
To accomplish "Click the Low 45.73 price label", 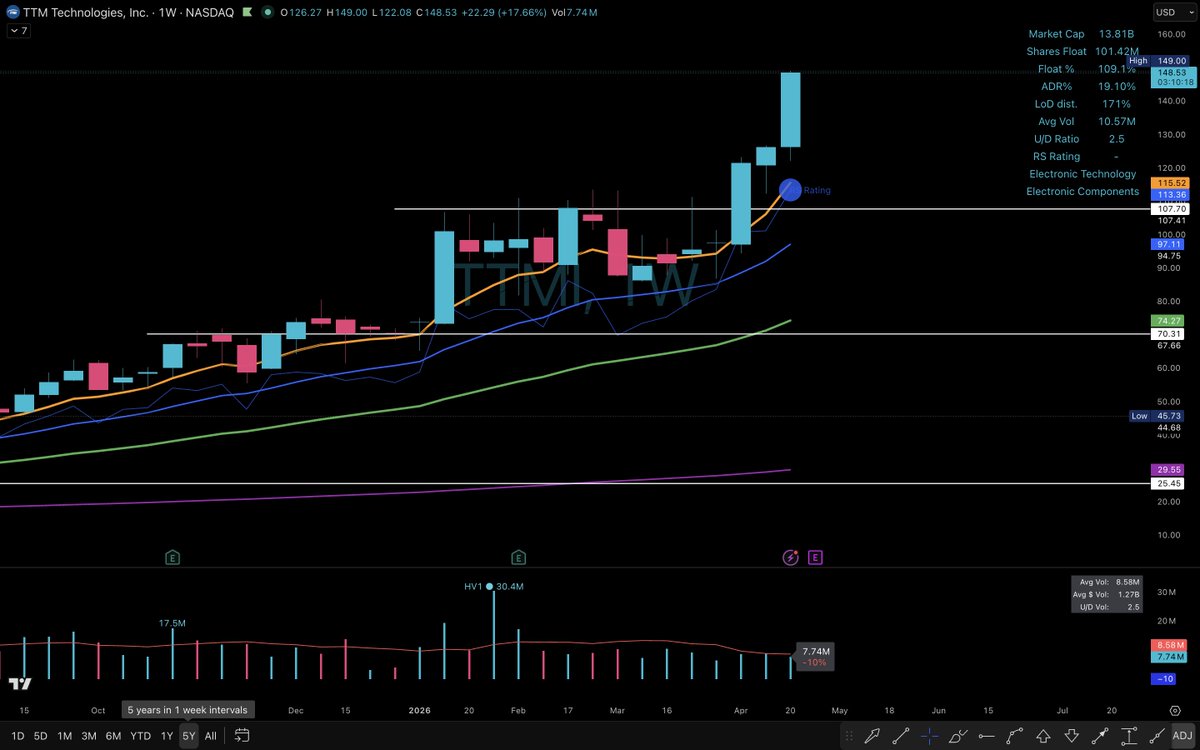I will 1156,416.
